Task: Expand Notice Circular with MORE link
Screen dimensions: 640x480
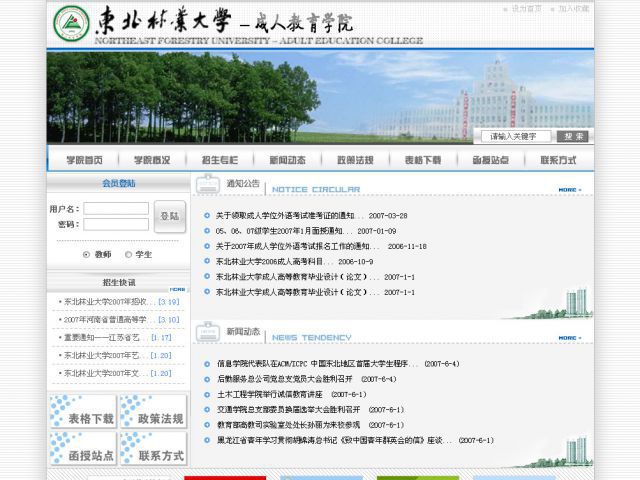Action: pyautogui.click(x=568, y=189)
